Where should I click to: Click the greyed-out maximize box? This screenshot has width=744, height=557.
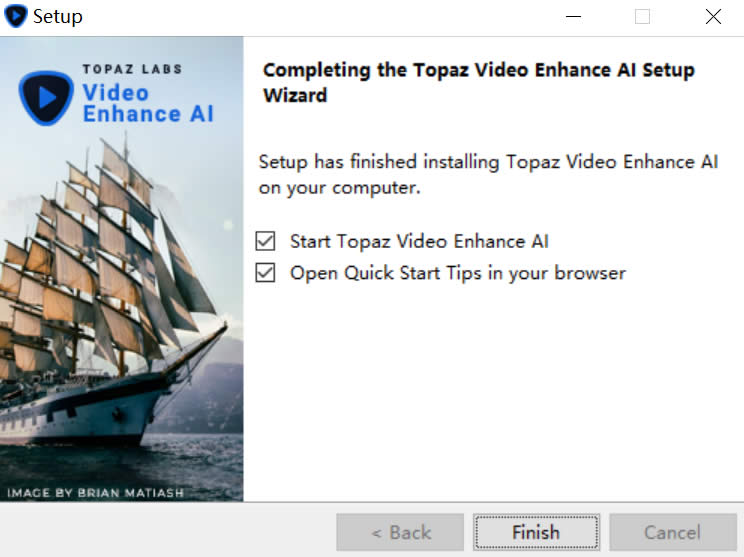(x=642, y=17)
